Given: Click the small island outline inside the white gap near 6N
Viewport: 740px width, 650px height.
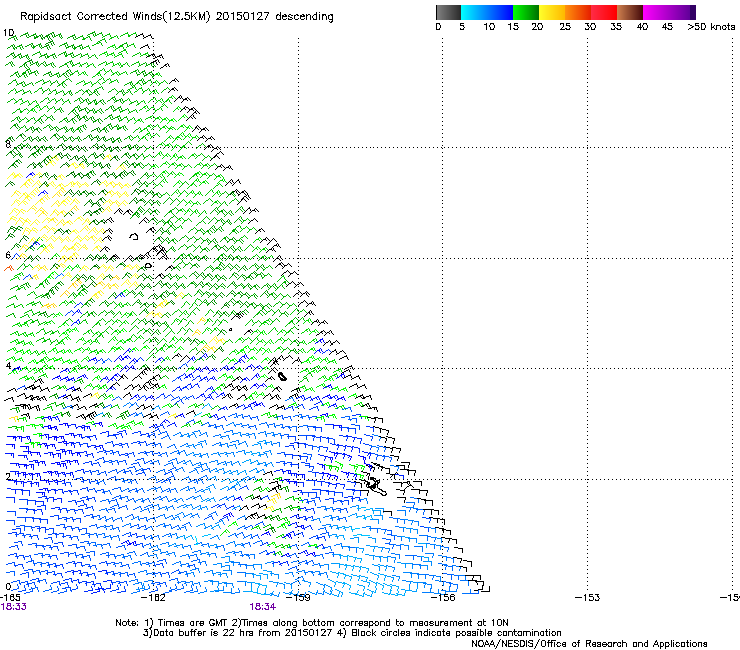Looking at the screenshot, I should [x=134, y=236].
